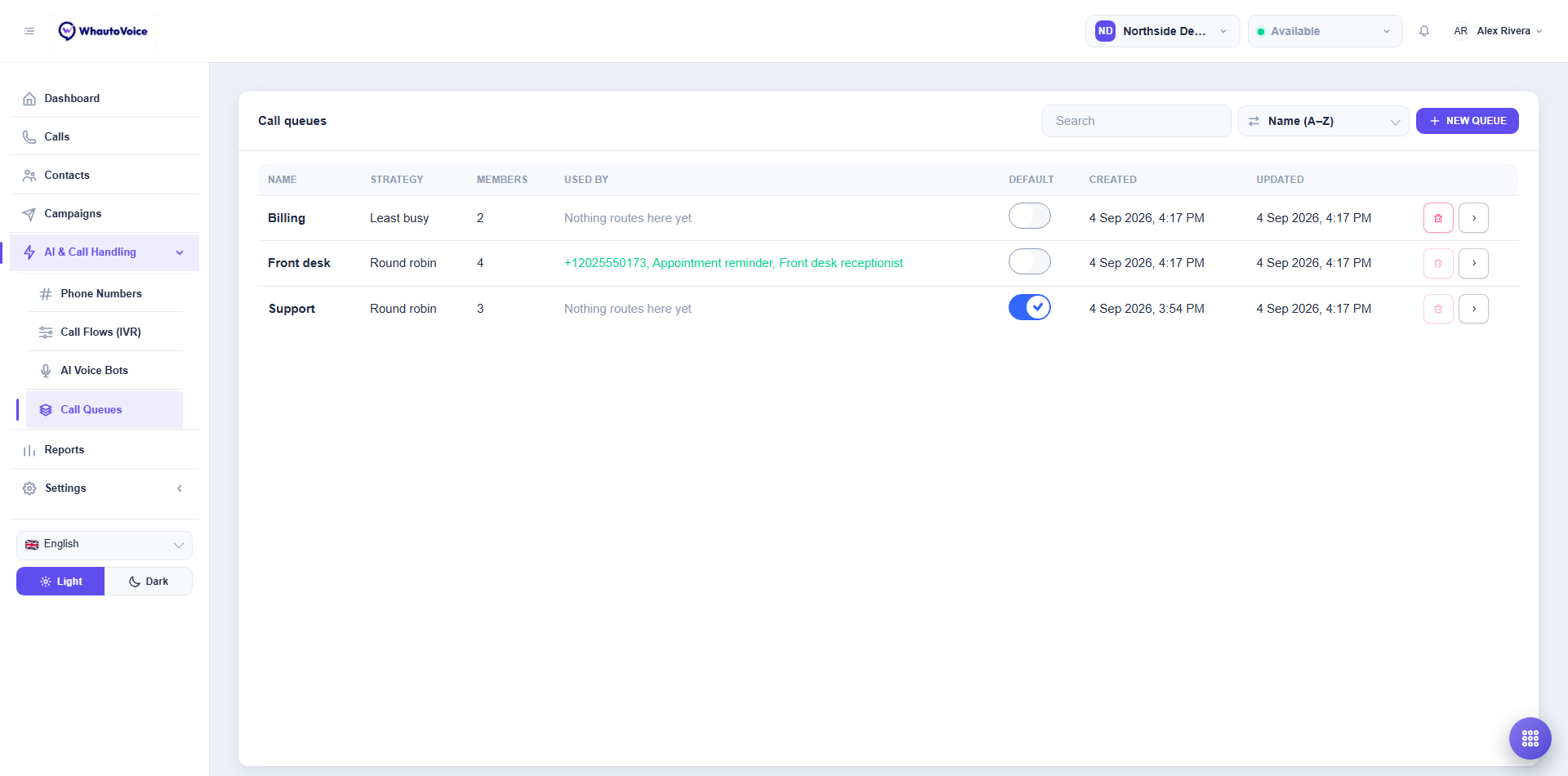Click the hamburger menu icon

pyautogui.click(x=29, y=31)
